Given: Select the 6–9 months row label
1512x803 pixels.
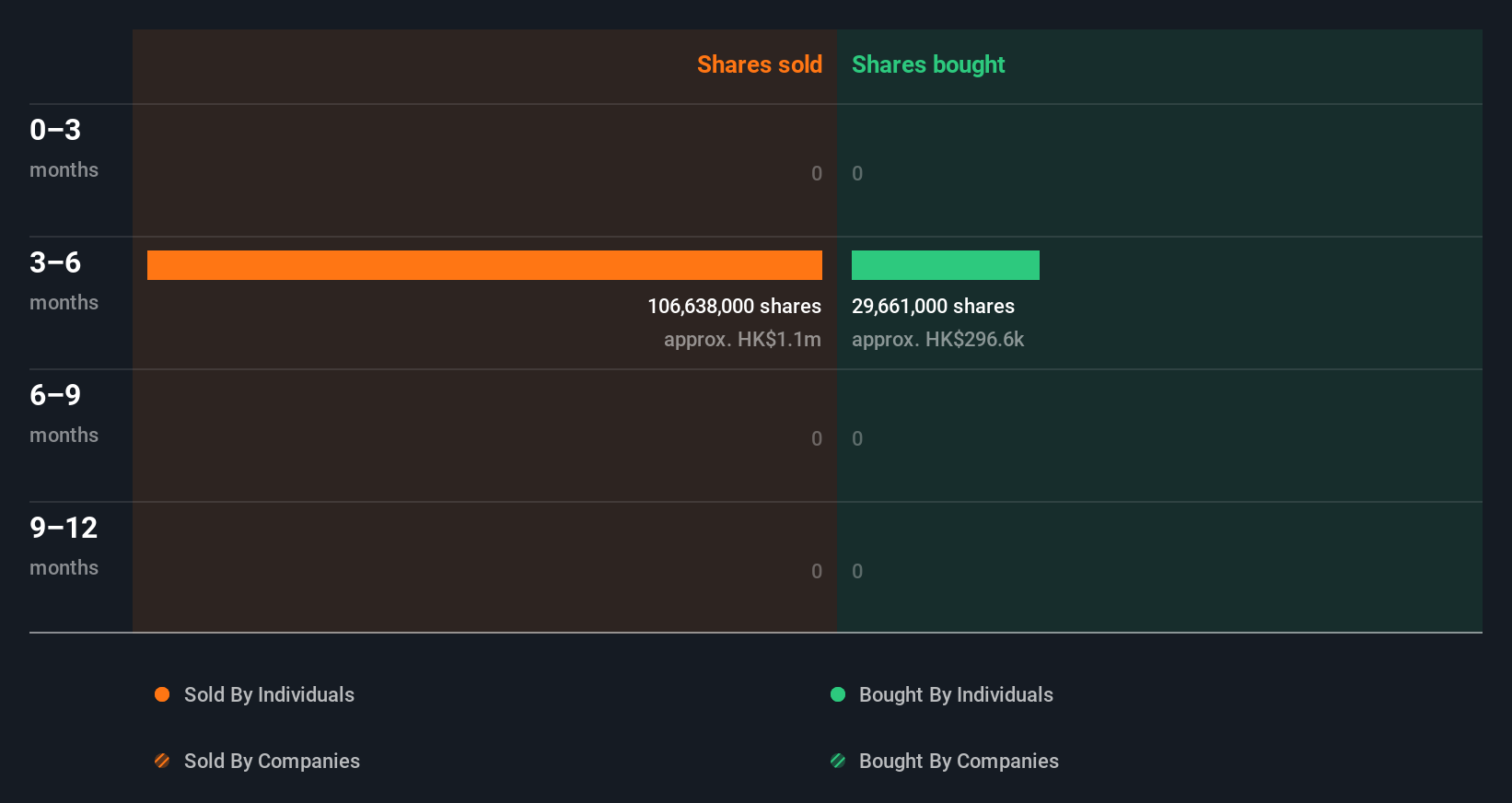Looking at the screenshot, I should pyautogui.click(x=64, y=413).
